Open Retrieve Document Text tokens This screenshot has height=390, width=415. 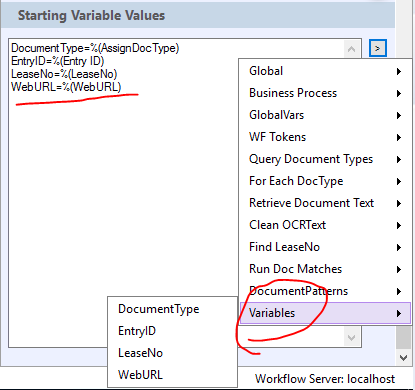[x=325, y=203]
